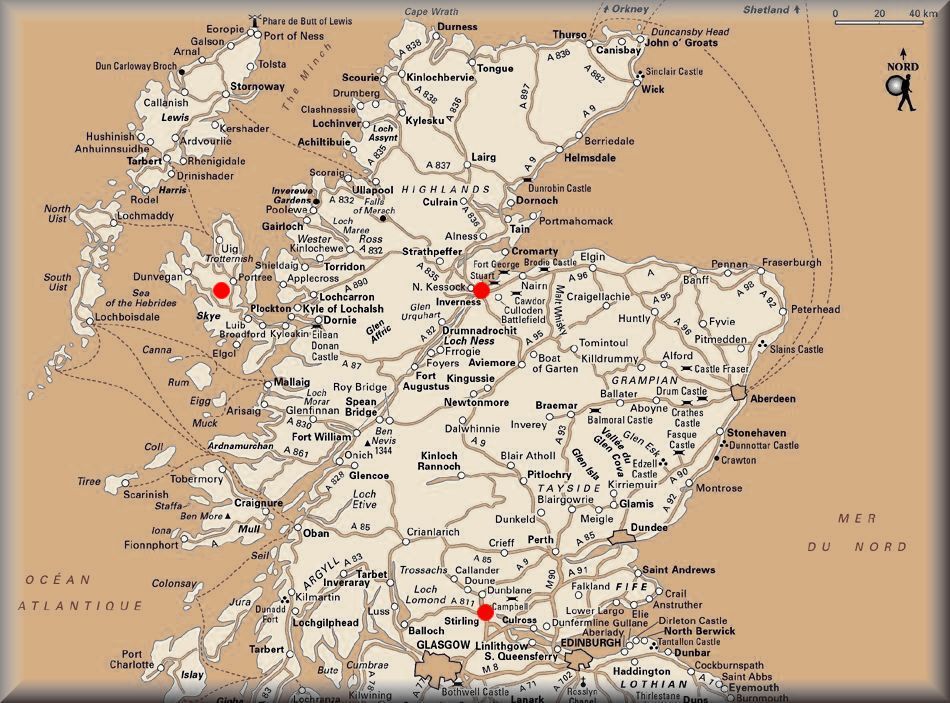The image size is (950, 703).
Task: Click the Fort Augustus label
Action: click(x=425, y=381)
